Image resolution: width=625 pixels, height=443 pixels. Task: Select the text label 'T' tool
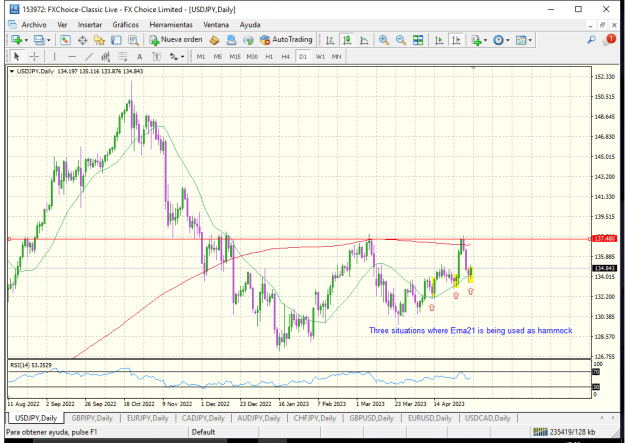(157, 57)
